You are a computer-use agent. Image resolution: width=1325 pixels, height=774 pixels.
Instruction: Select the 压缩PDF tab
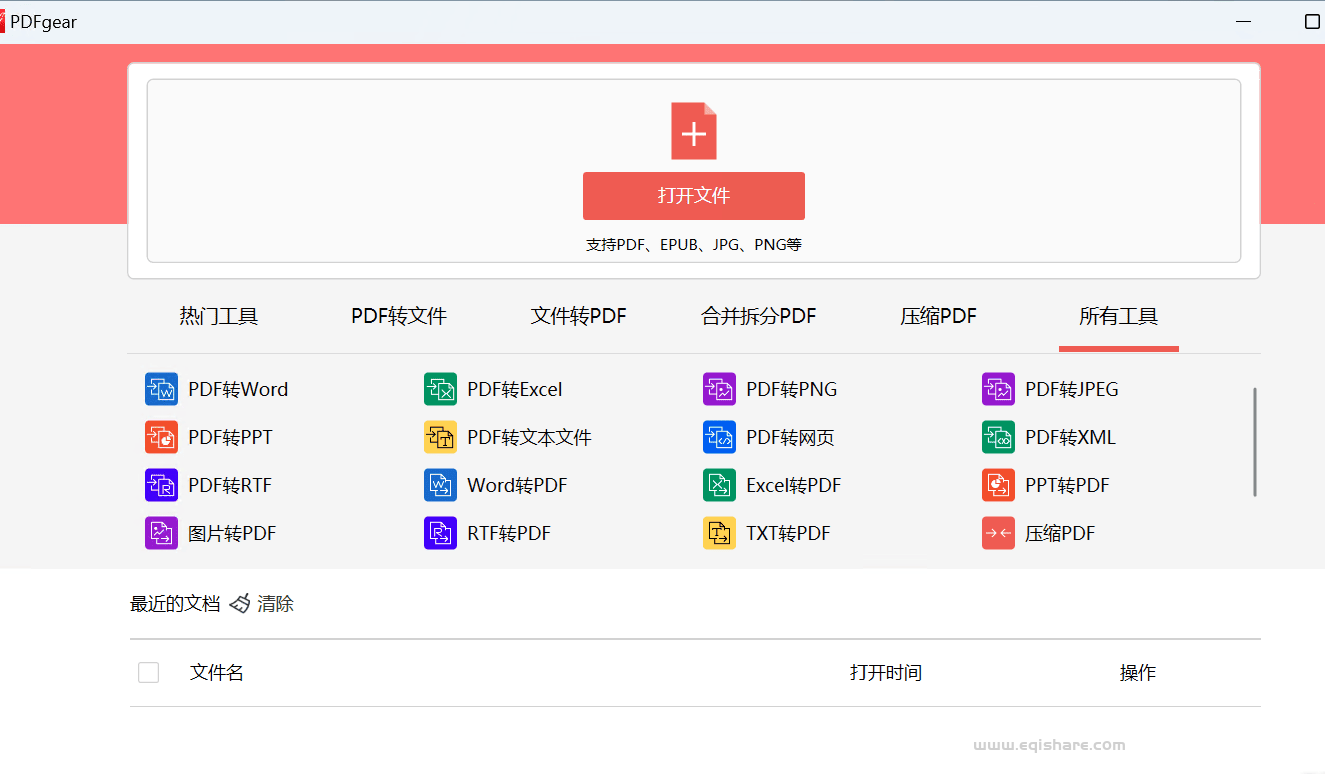(x=938, y=317)
